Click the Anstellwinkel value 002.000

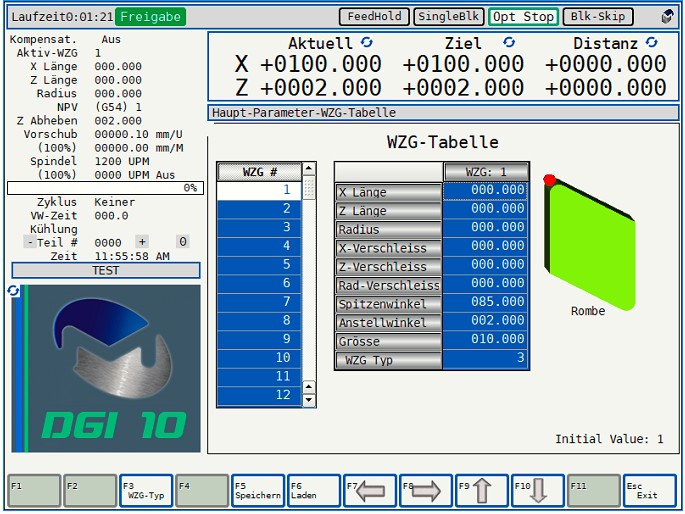485,321
